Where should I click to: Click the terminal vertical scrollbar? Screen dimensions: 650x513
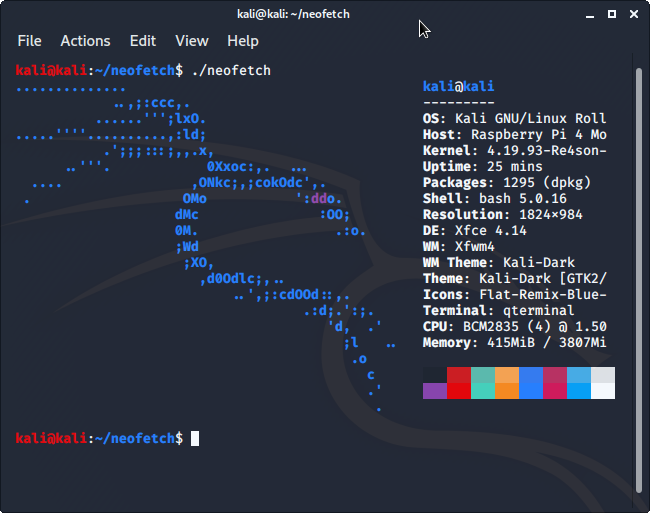pos(638,281)
